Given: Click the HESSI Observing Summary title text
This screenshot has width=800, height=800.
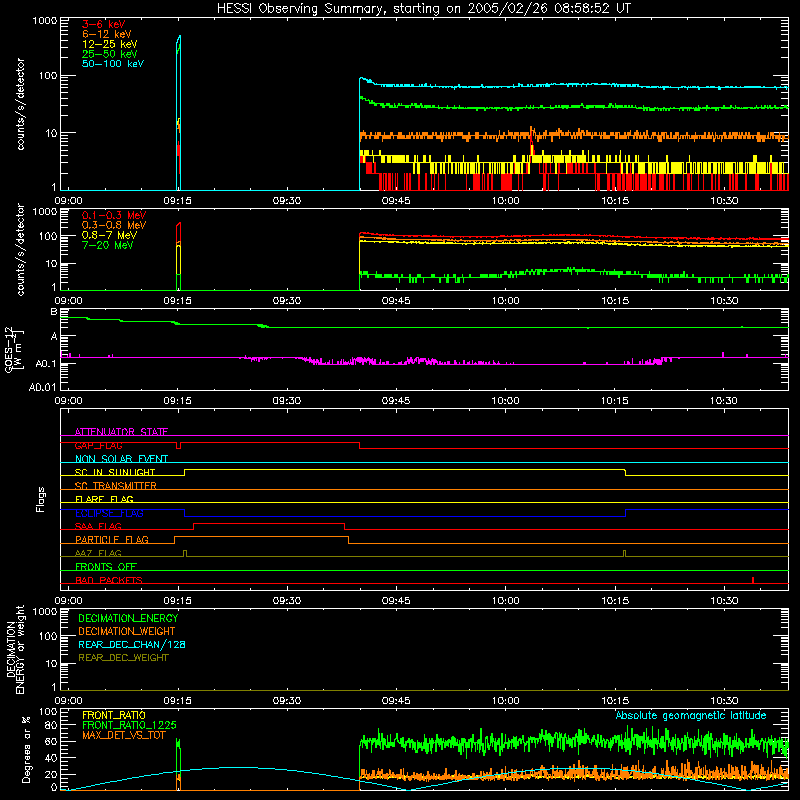Looking at the screenshot, I should (x=423, y=8).
